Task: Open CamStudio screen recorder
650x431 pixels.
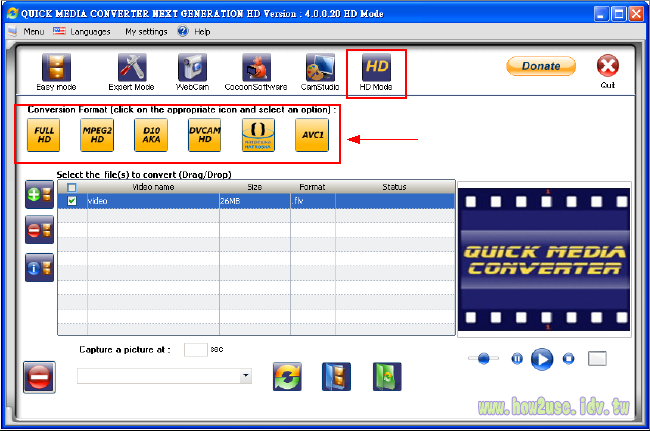Action: pyautogui.click(x=320, y=70)
